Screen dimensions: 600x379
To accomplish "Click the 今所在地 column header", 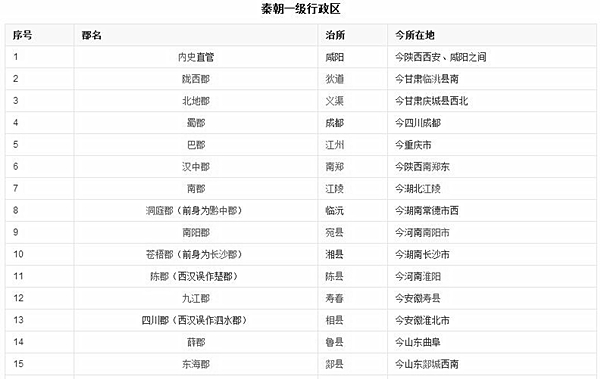I will (415, 35).
